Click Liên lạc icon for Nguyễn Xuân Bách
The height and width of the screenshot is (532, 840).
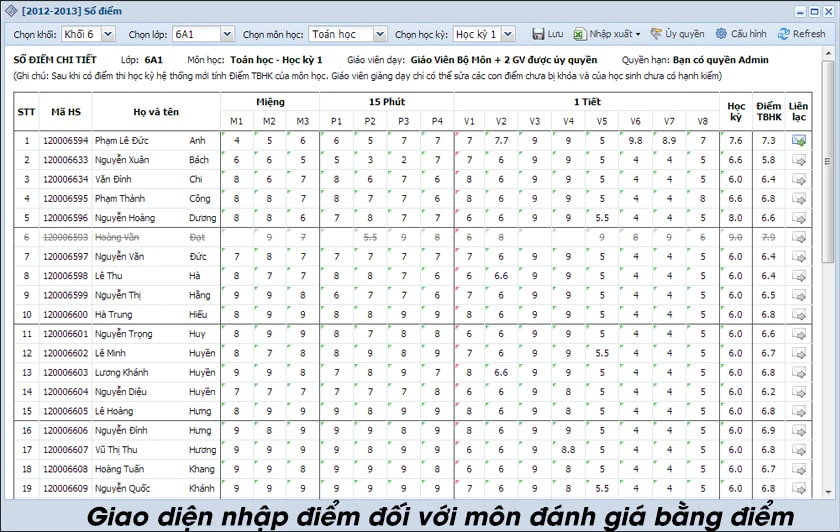(x=799, y=160)
